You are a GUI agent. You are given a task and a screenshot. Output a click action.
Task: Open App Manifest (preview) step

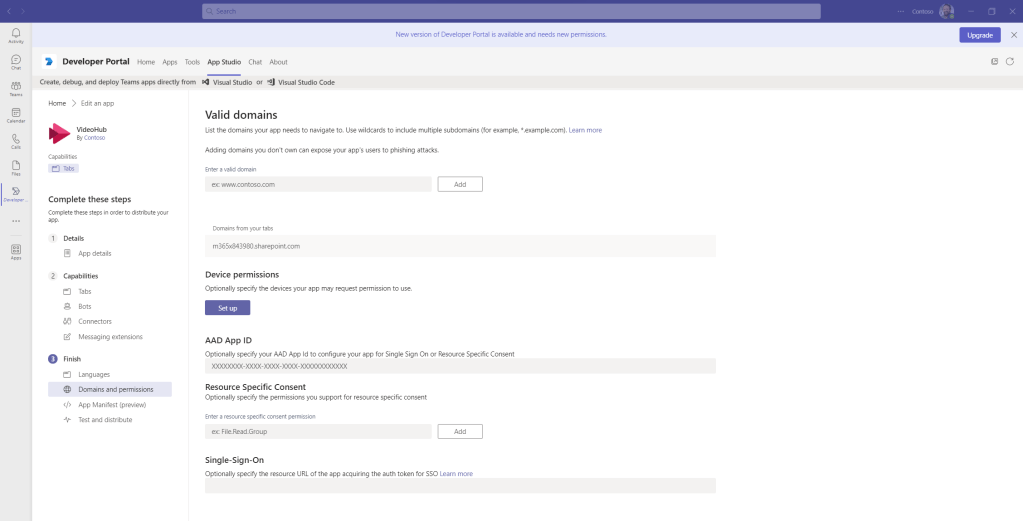(x=112, y=405)
